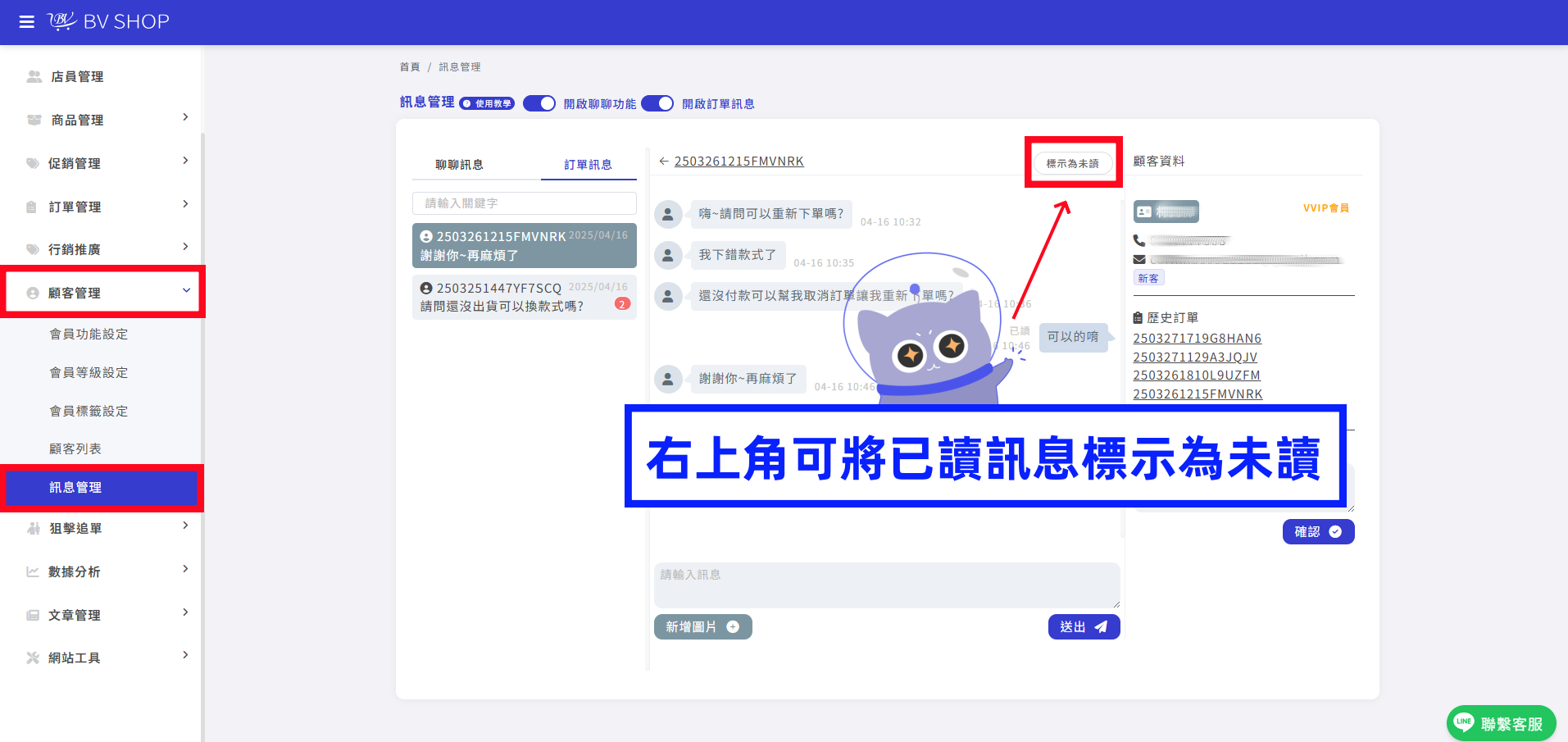Click the 數據分析 chart icon in sidebar

pos(33,571)
